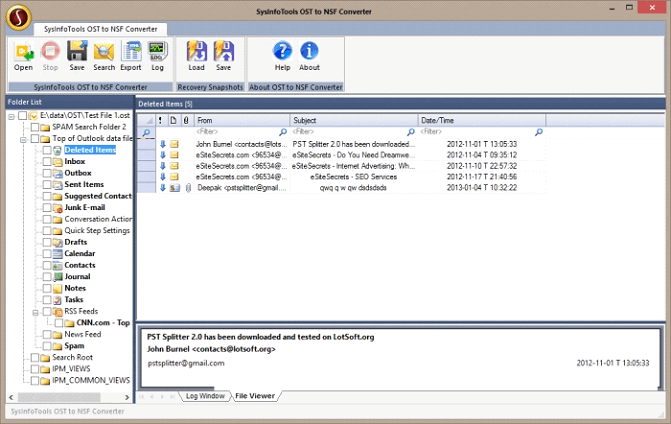Collapse the Top of Outlook data file node
The width and height of the screenshot is (671, 424).
point(24,139)
